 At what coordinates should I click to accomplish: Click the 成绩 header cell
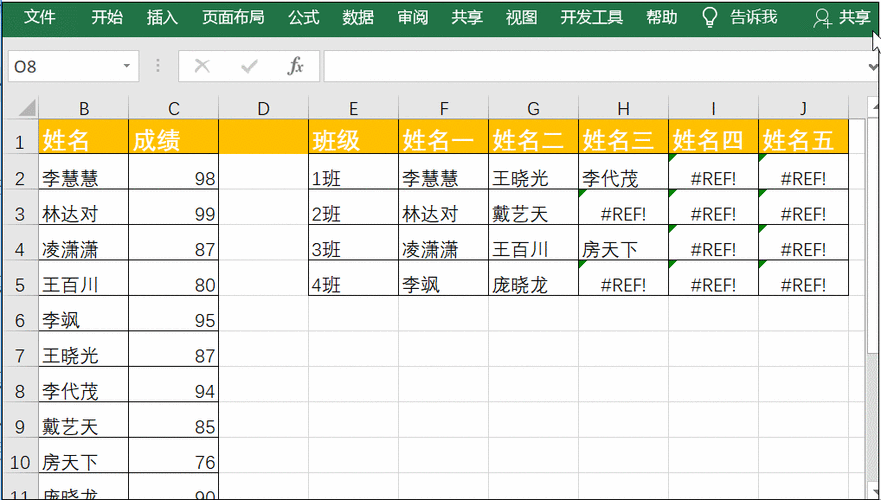(174, 137)
